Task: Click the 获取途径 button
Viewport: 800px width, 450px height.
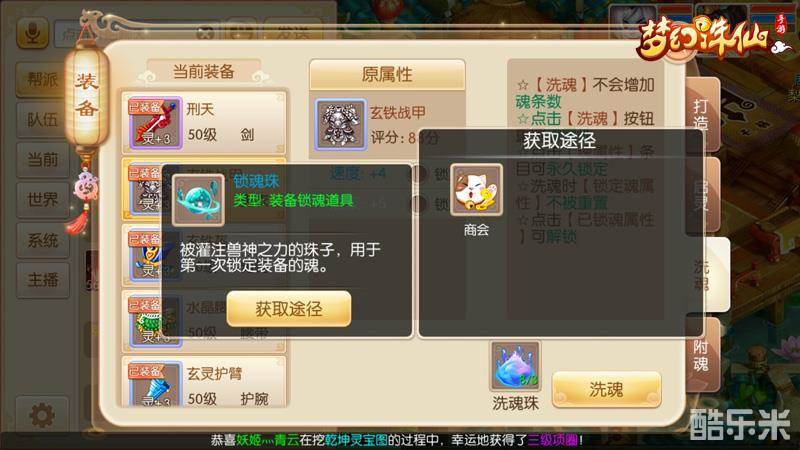Action: click(x=289, y=309)
